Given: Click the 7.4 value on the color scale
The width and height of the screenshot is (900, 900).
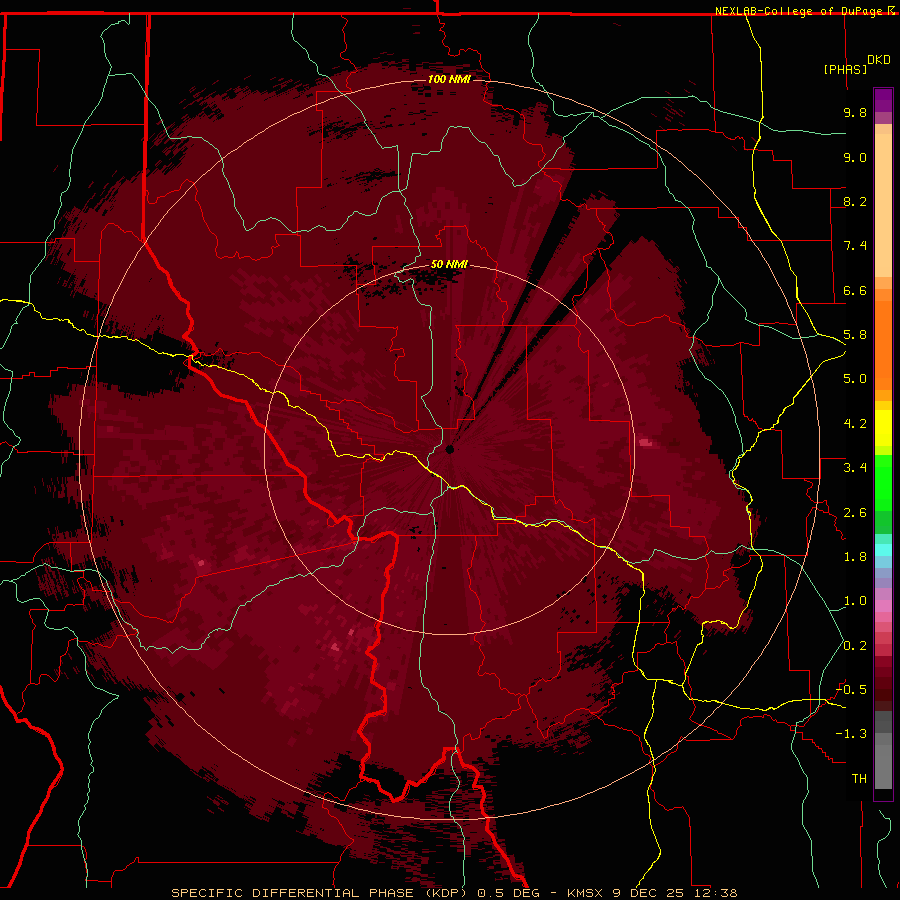Looking at the screenshot, I should [855, 246].
